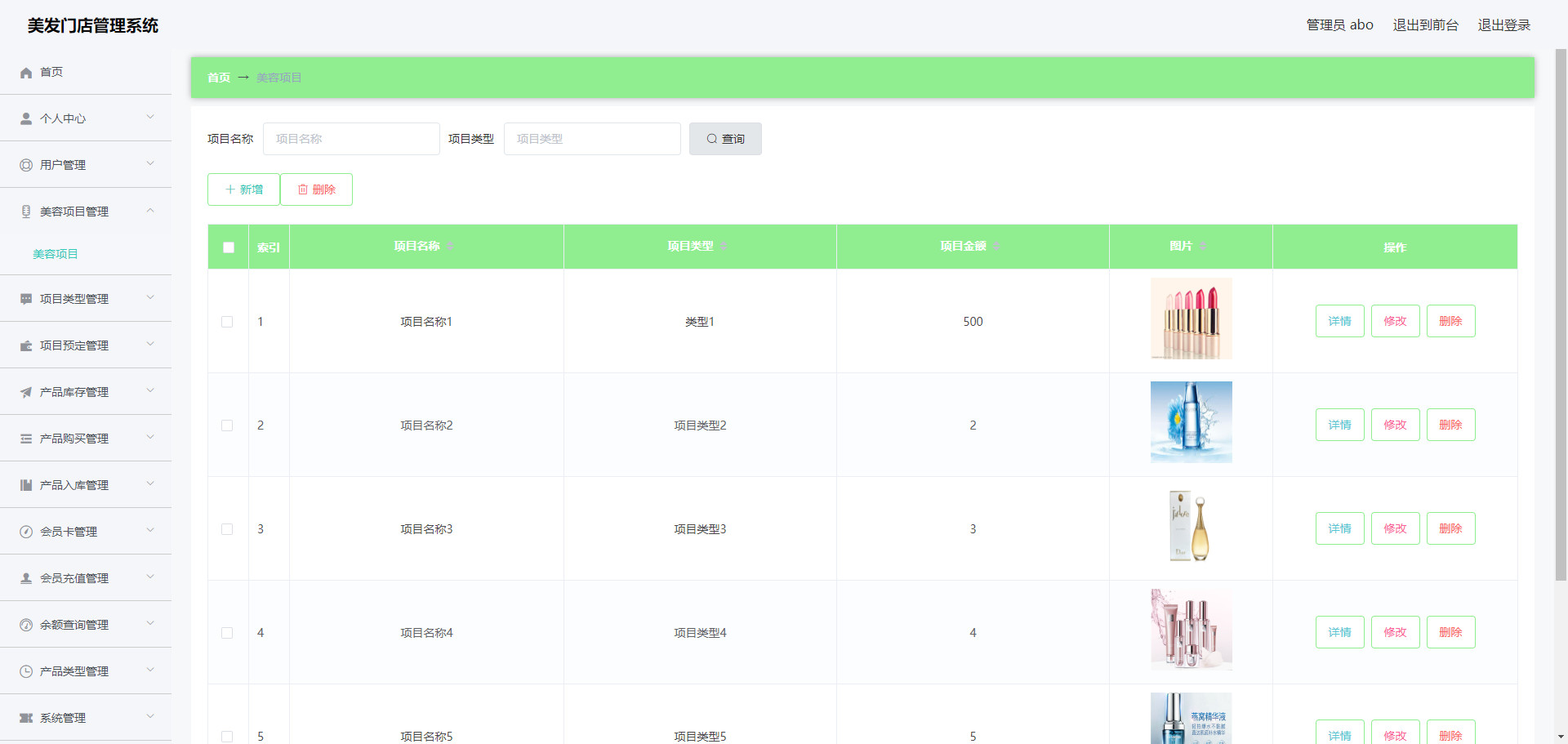The image size is (1568, 744).
Task: Check the row 3 checkbox for 项目名称3
Action: coord(227,529)
